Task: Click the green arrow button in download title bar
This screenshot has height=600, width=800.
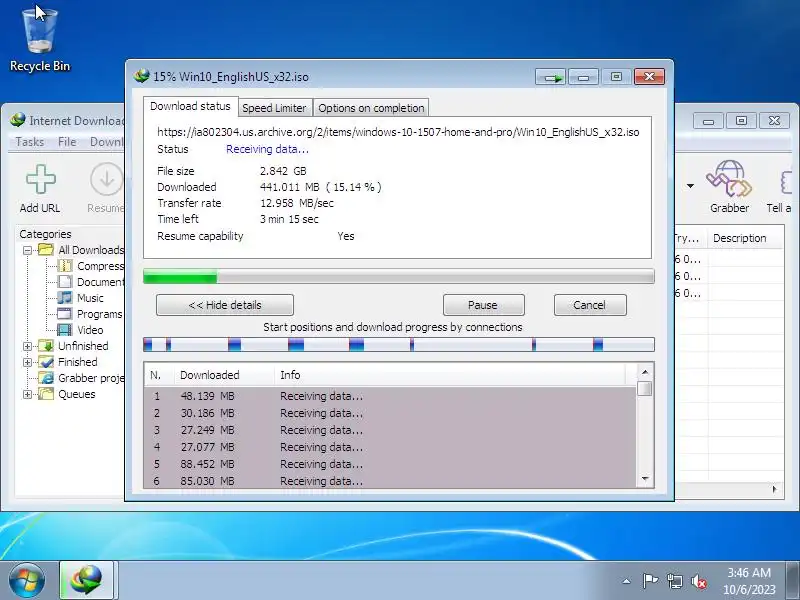Action: point(551,78)
